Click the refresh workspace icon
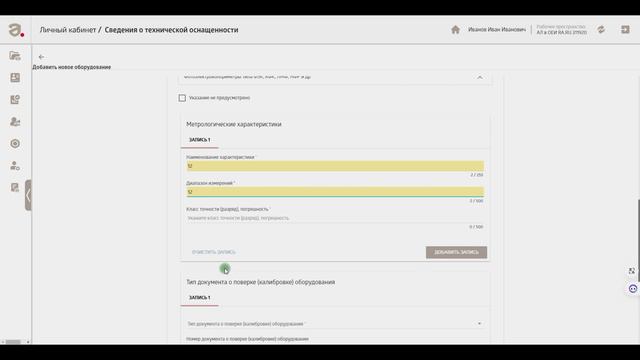 (601, 30)
